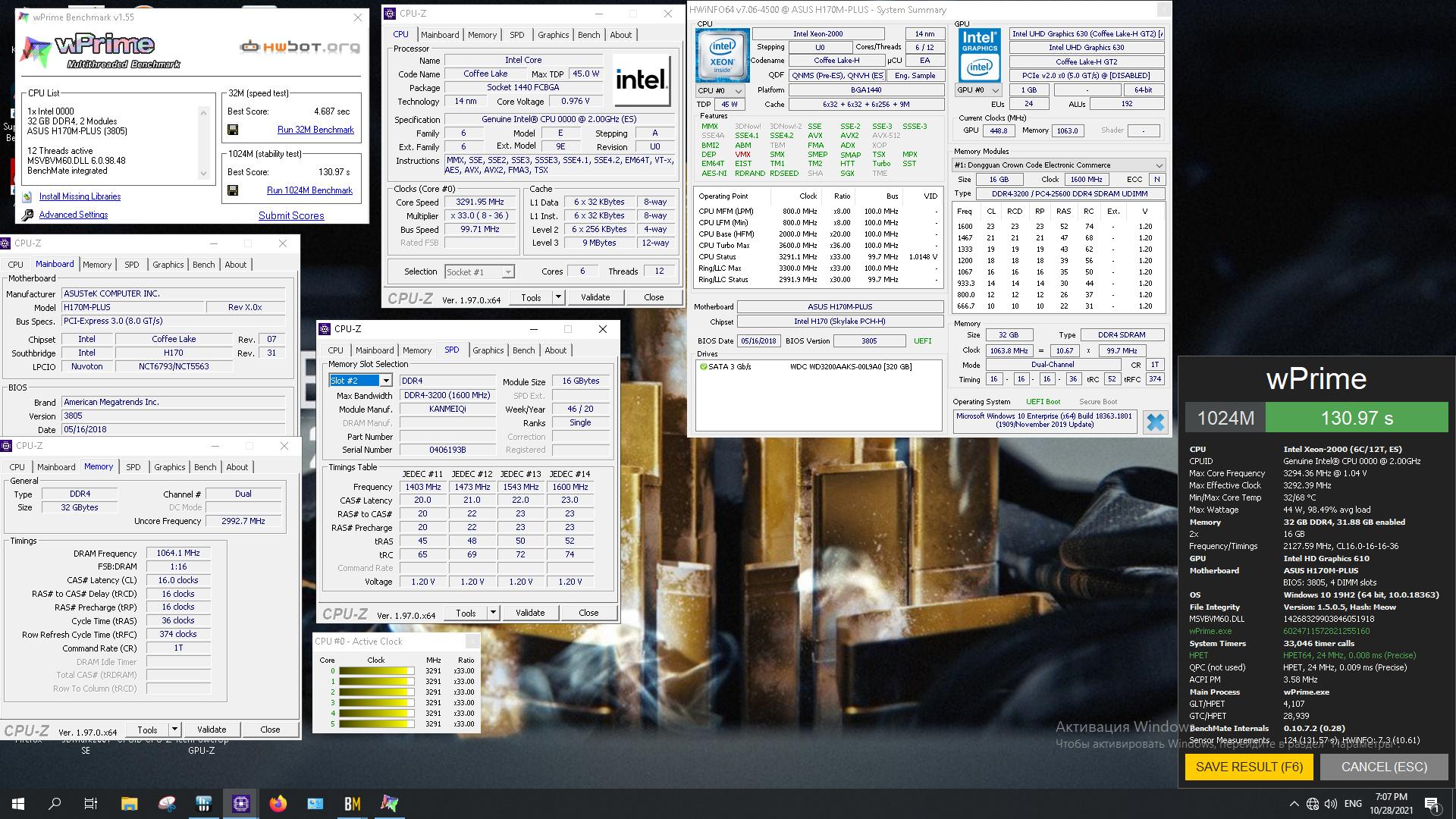The height and width of the screenshot is (819, 1456).
Task: Click the Run 32M Benchmark link
Action: tap(315, 130)
